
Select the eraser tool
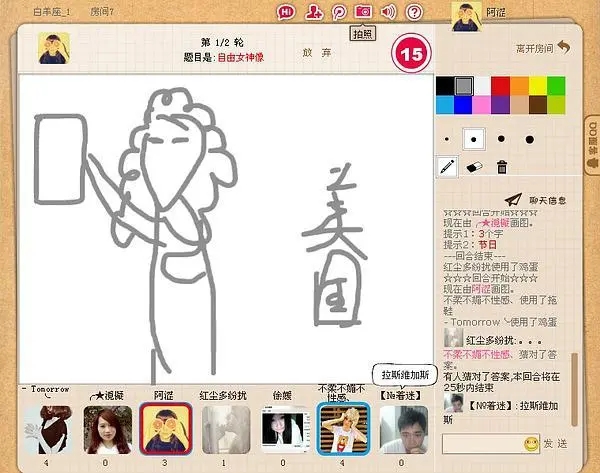click(475, 167)
